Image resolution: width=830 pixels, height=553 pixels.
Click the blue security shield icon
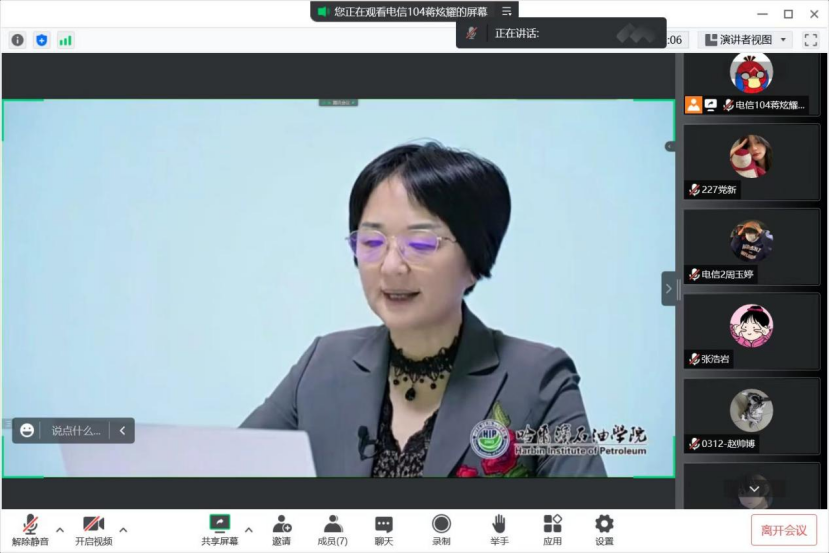point(41,40)
